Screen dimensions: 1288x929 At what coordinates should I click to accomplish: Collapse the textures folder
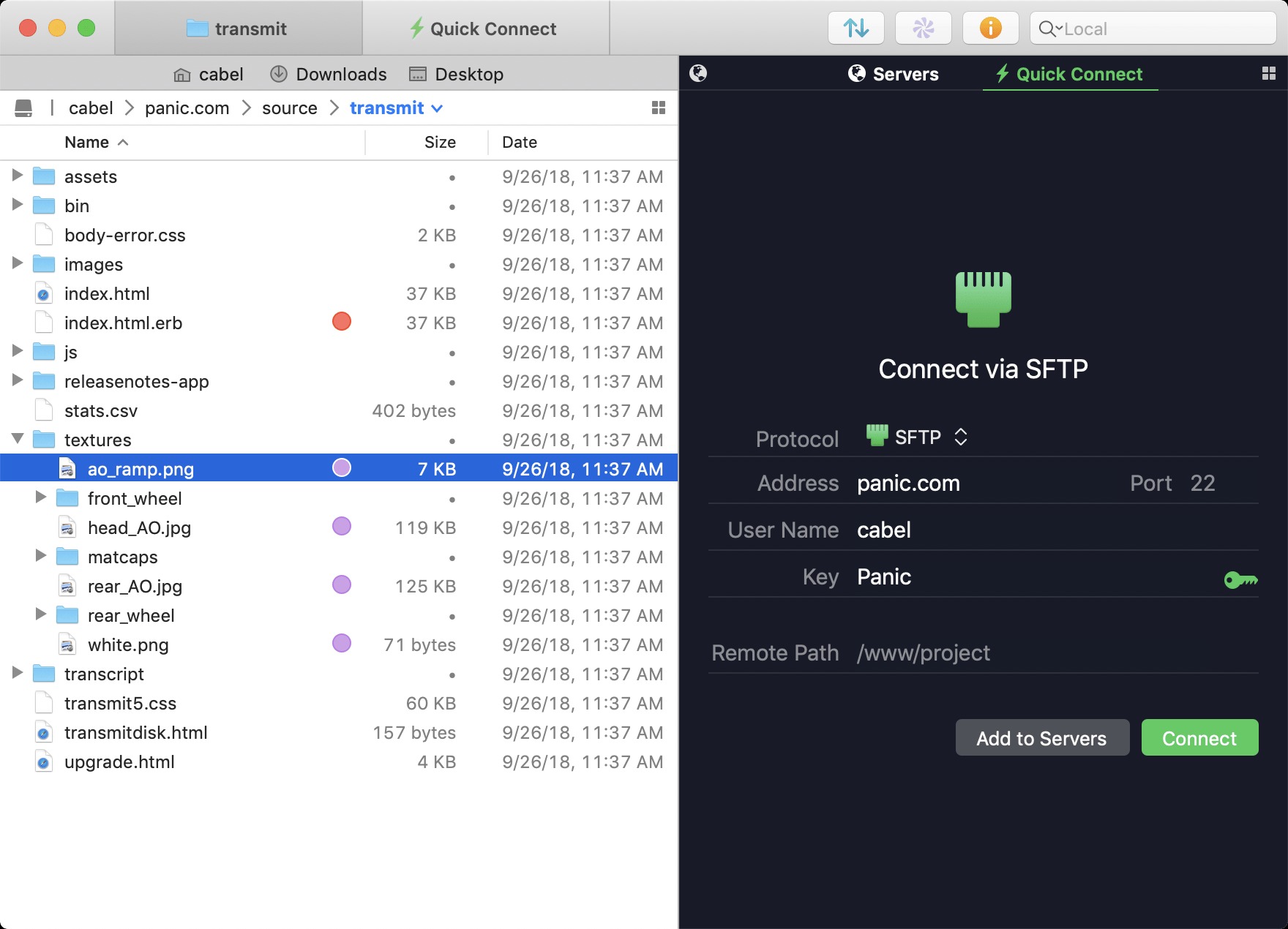tap(16, 440)
